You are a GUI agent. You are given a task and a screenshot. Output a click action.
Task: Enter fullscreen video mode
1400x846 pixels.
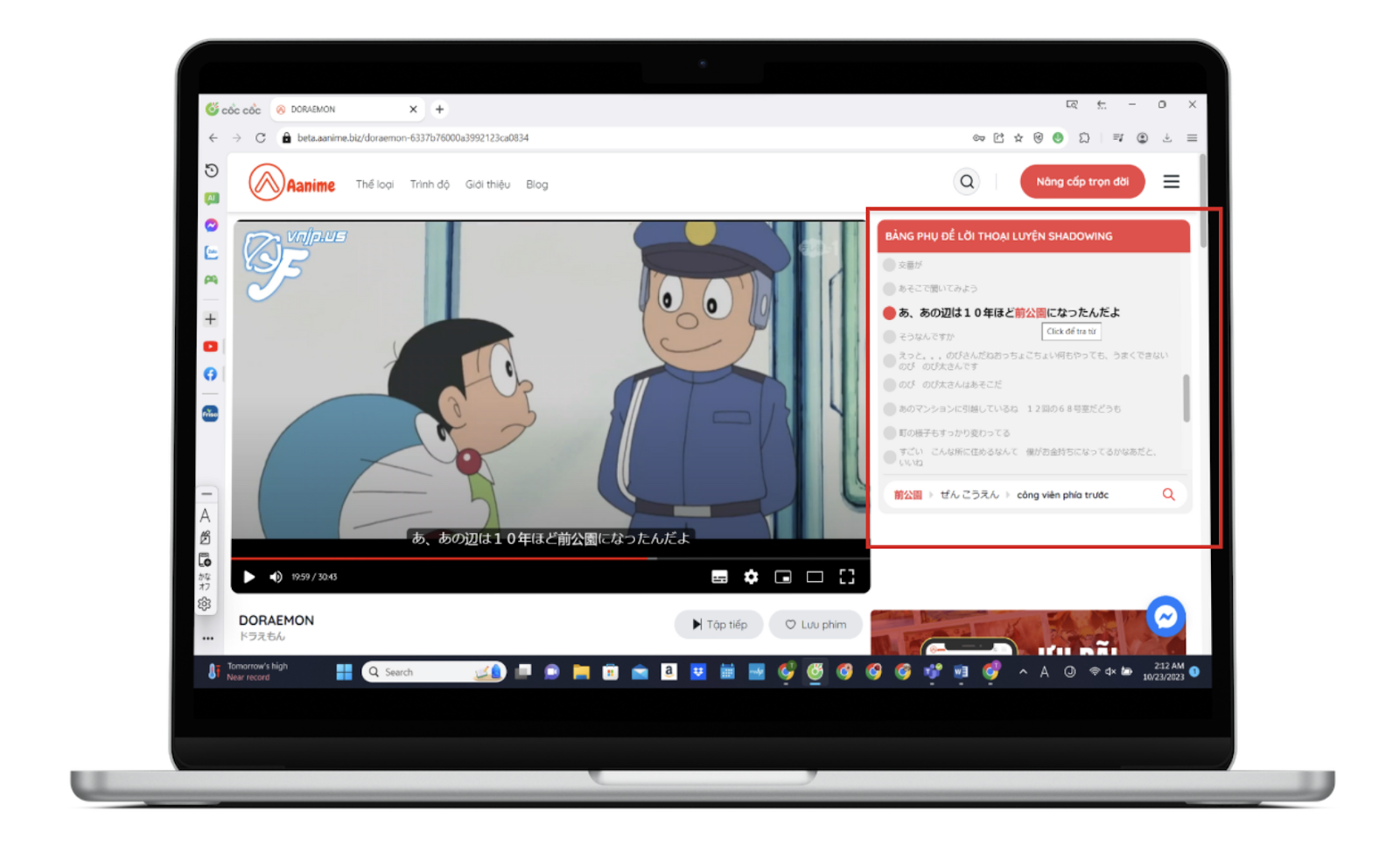(x=846, y=577)
